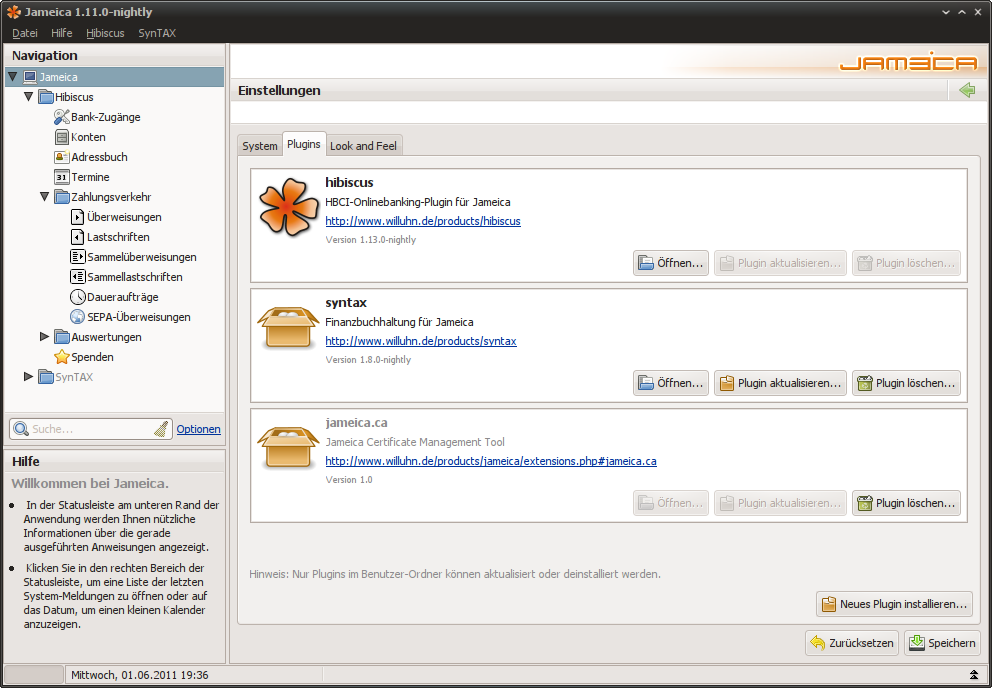Select Daueraufträge in navigation tree
Image resolution: width=992 pixels, height=688 pixels.
(x=123, y=297)
